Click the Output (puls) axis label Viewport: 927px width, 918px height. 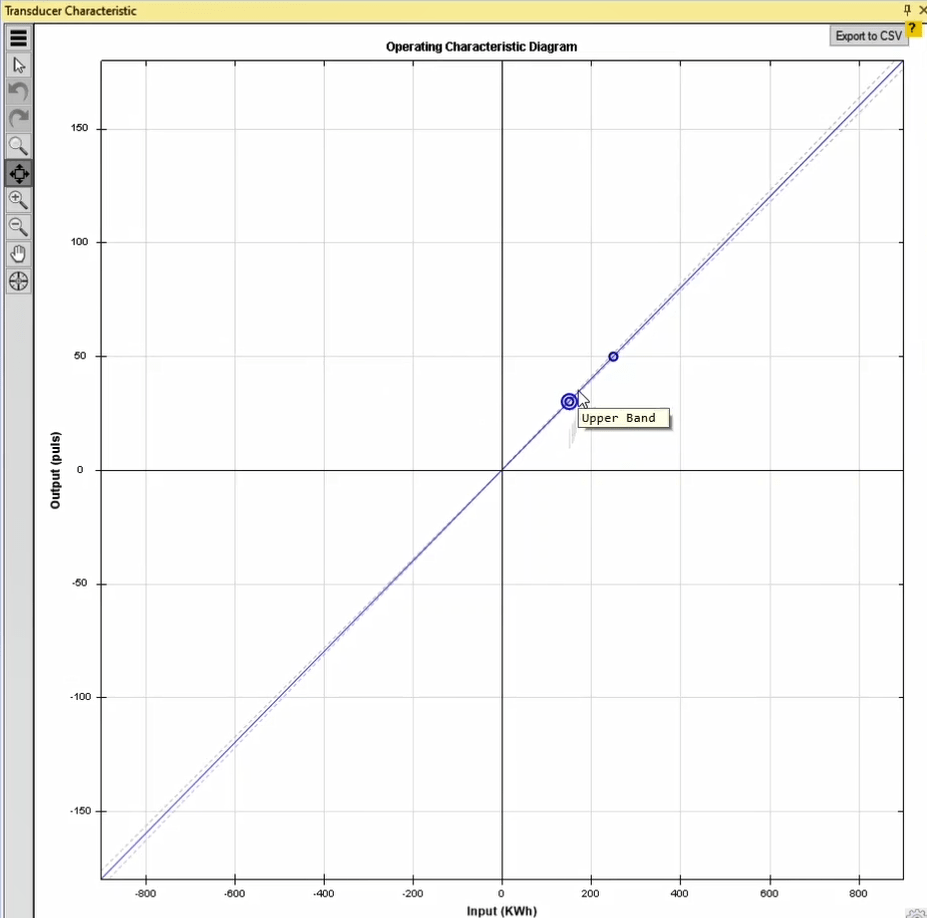point(56,470)
